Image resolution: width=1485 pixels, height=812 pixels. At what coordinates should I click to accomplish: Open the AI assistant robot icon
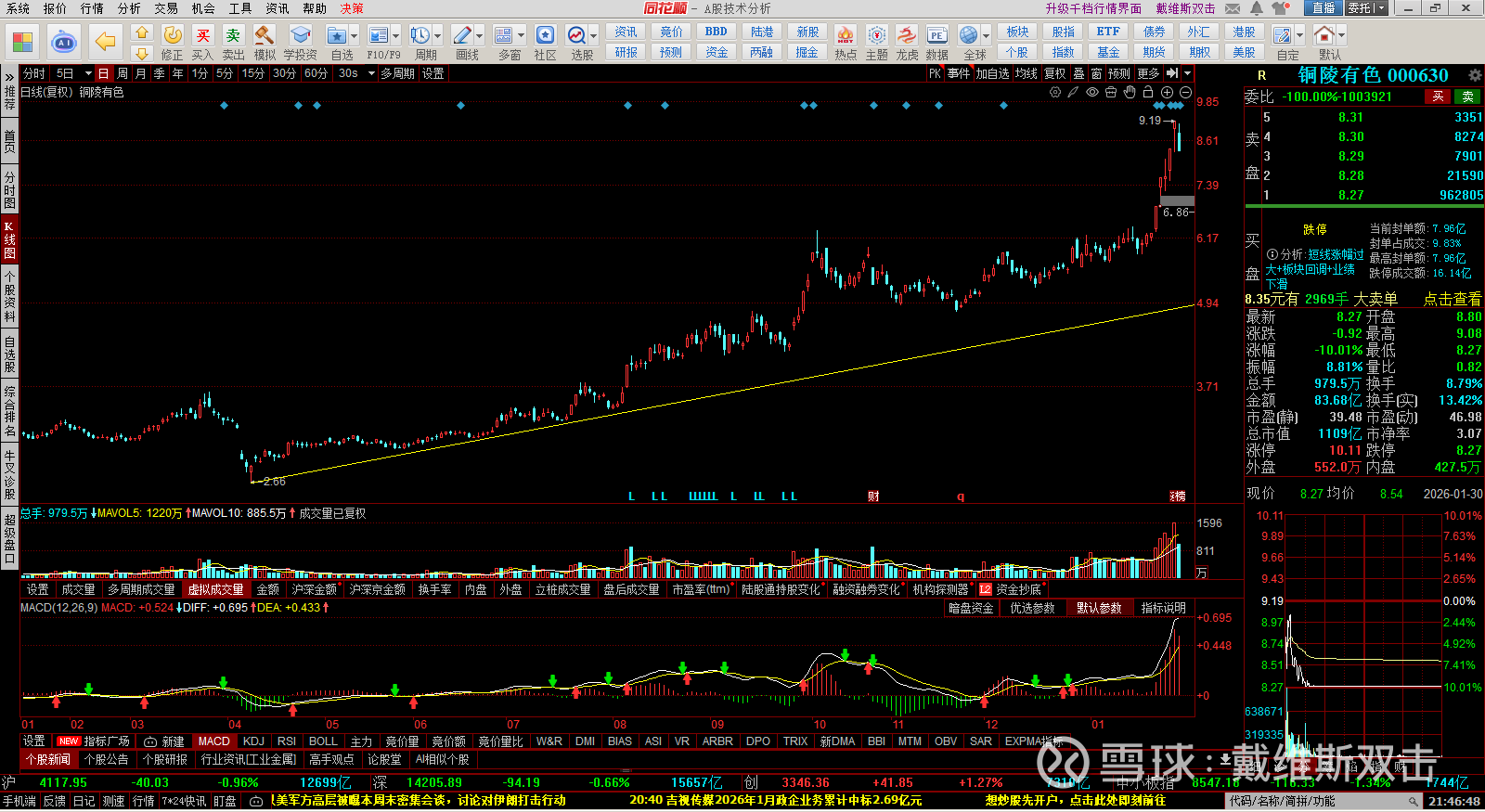click(63, 42)
